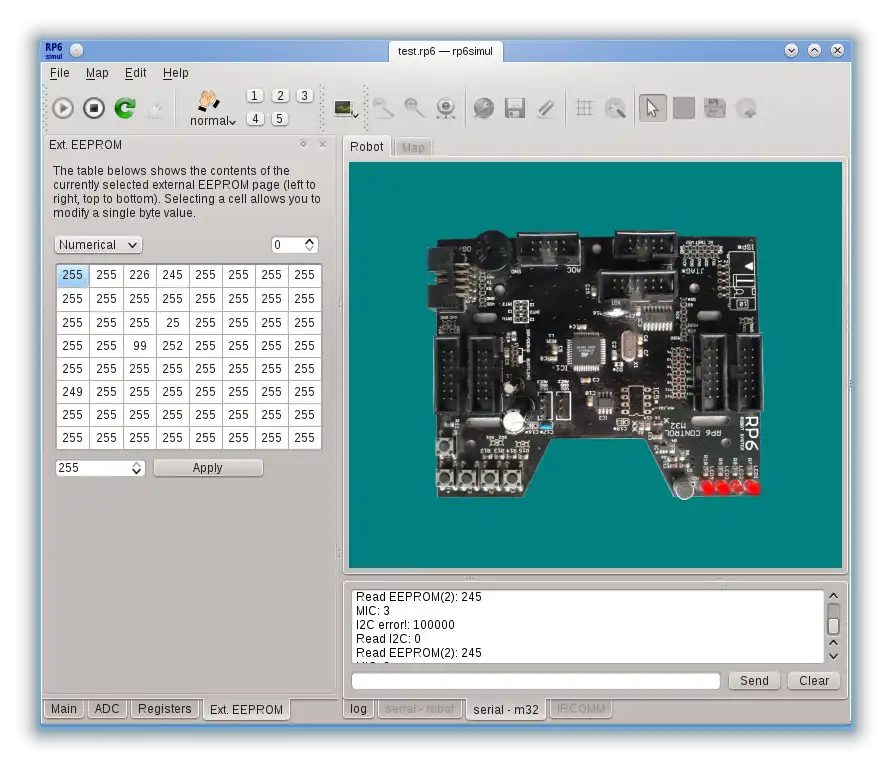The height and width of the screenshot is (767, 892).
Task: Click the serial command input field
Action: pyautogui.click(x=535, y=681)
